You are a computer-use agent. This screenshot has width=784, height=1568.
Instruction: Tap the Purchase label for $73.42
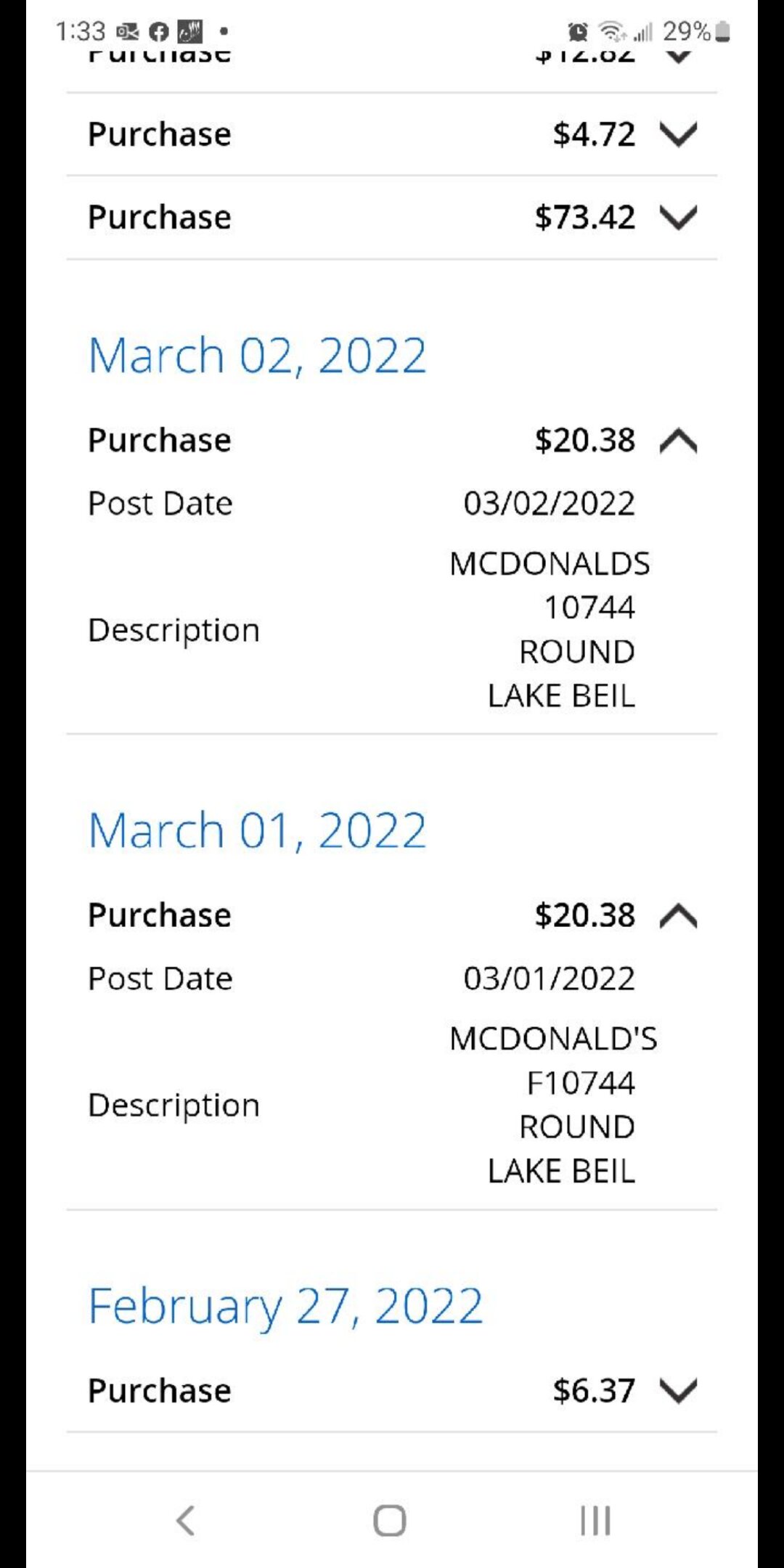pyautogui.click(x=160, y=217)
